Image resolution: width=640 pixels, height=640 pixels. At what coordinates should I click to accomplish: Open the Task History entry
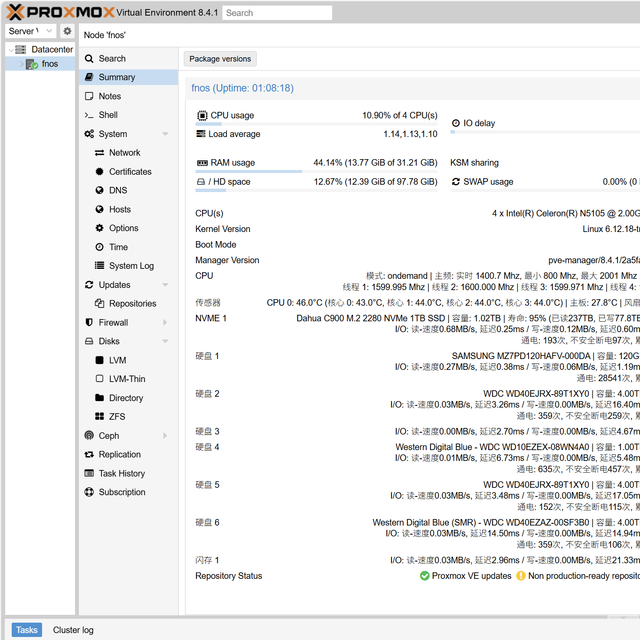(129, 473)
